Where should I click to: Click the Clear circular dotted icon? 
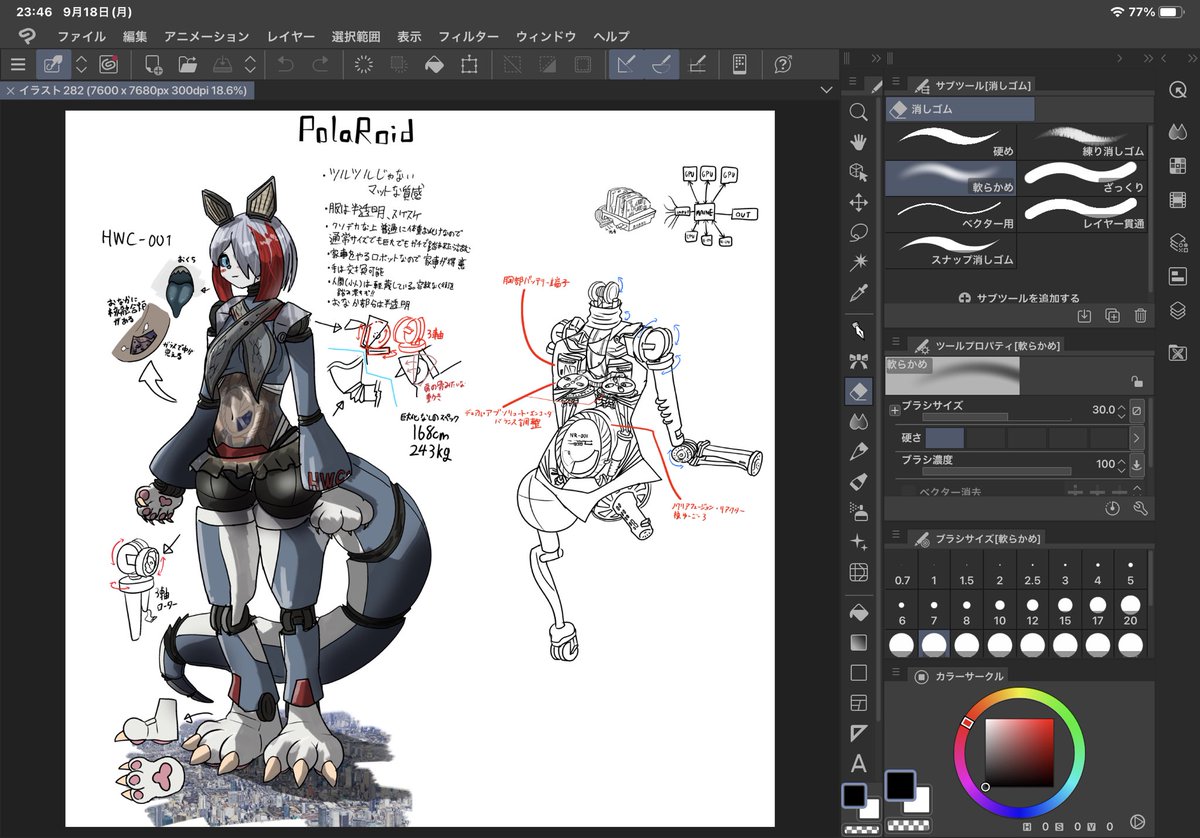(364, 64)
